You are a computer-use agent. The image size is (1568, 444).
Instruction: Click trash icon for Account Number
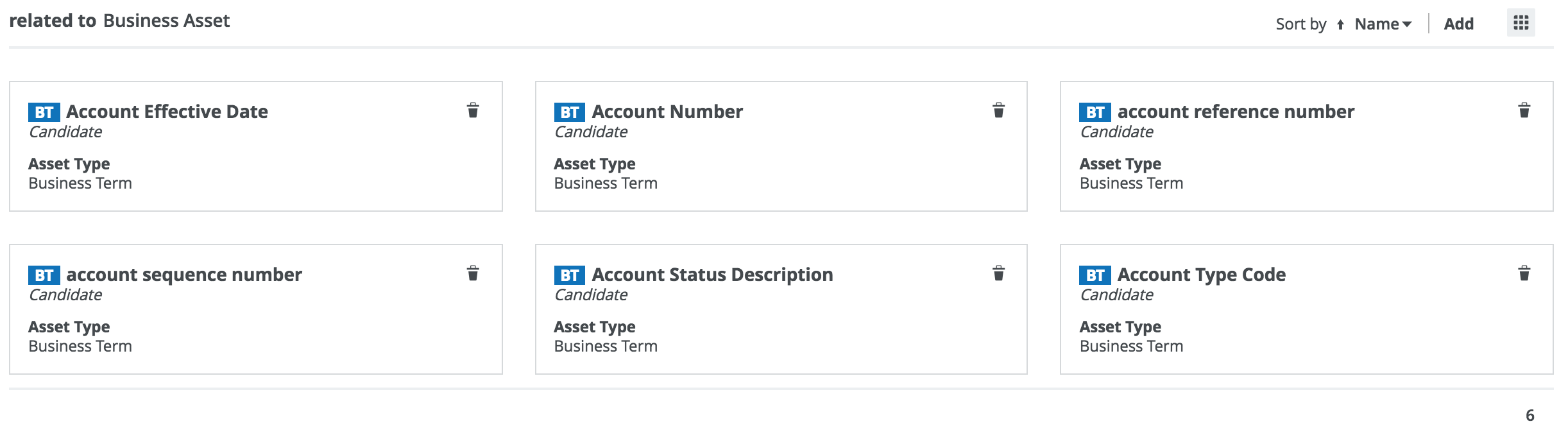coord(998,110)
